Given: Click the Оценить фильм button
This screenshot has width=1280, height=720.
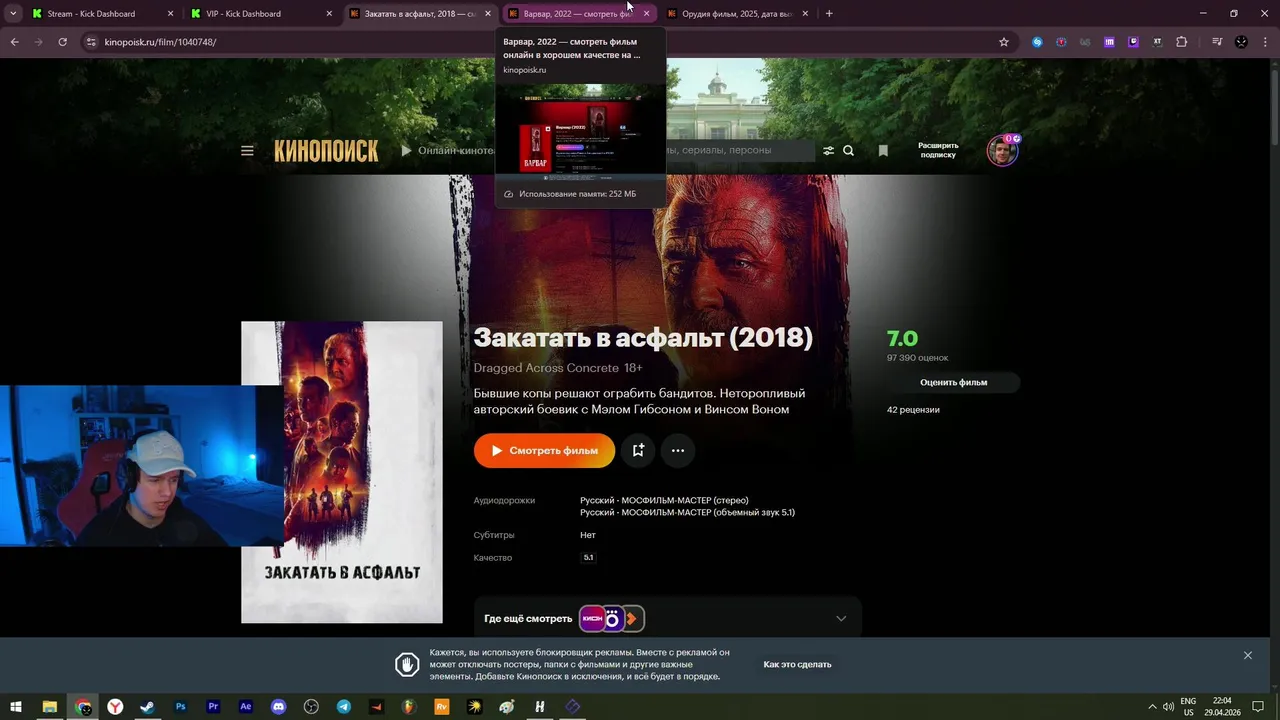Looking at the screenshot, I should tap(953, 382).
